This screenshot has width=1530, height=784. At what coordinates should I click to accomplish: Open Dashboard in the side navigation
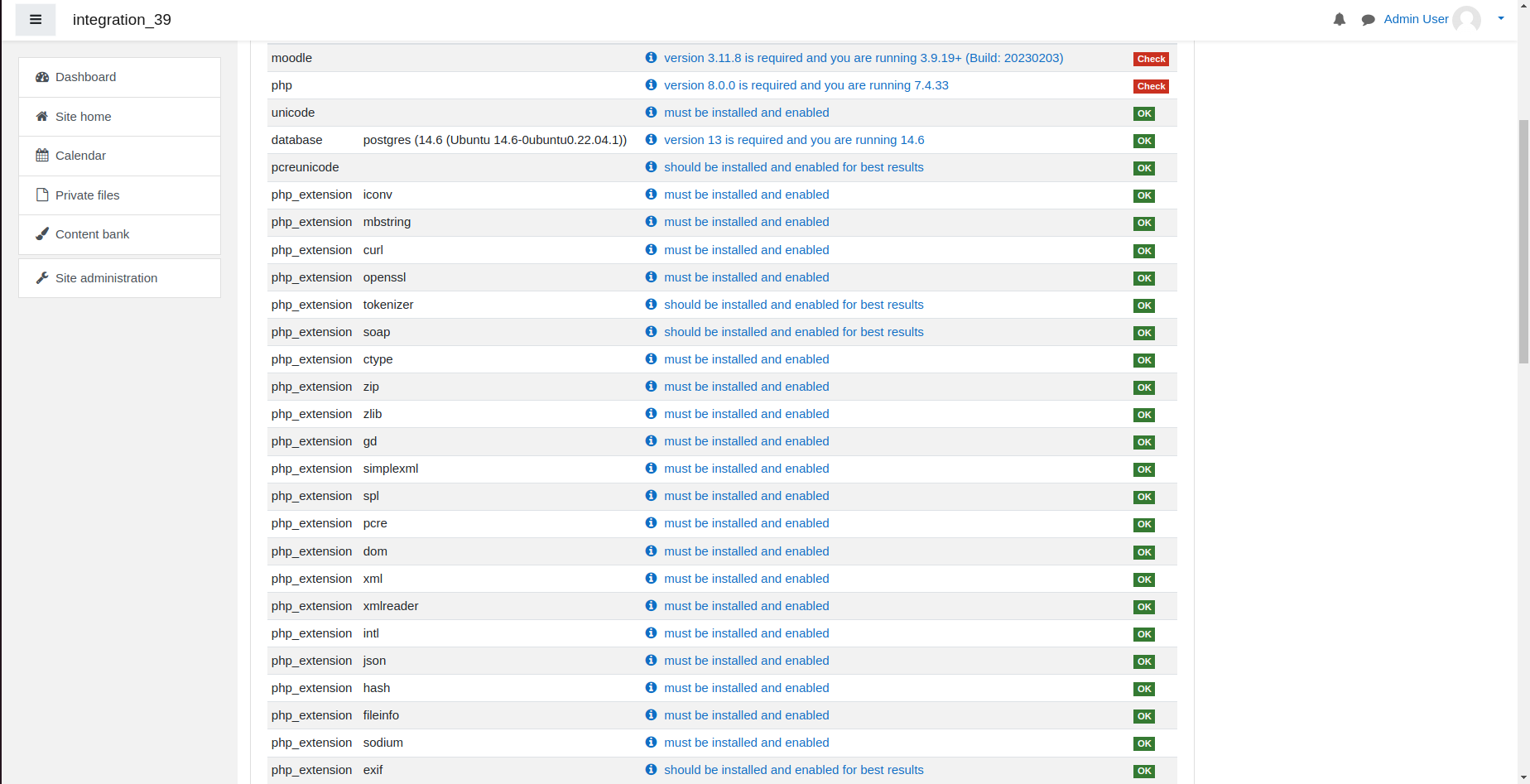point(119,77)
